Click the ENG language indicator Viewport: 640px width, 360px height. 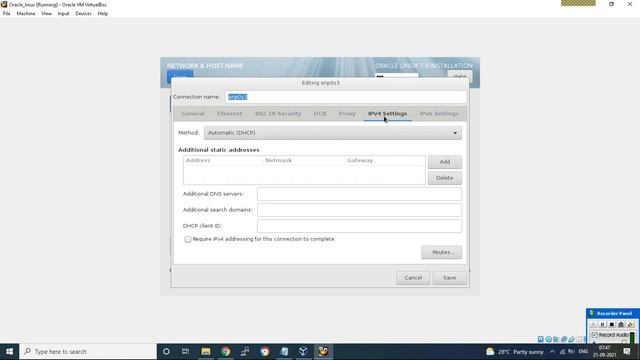click(583, 351)
